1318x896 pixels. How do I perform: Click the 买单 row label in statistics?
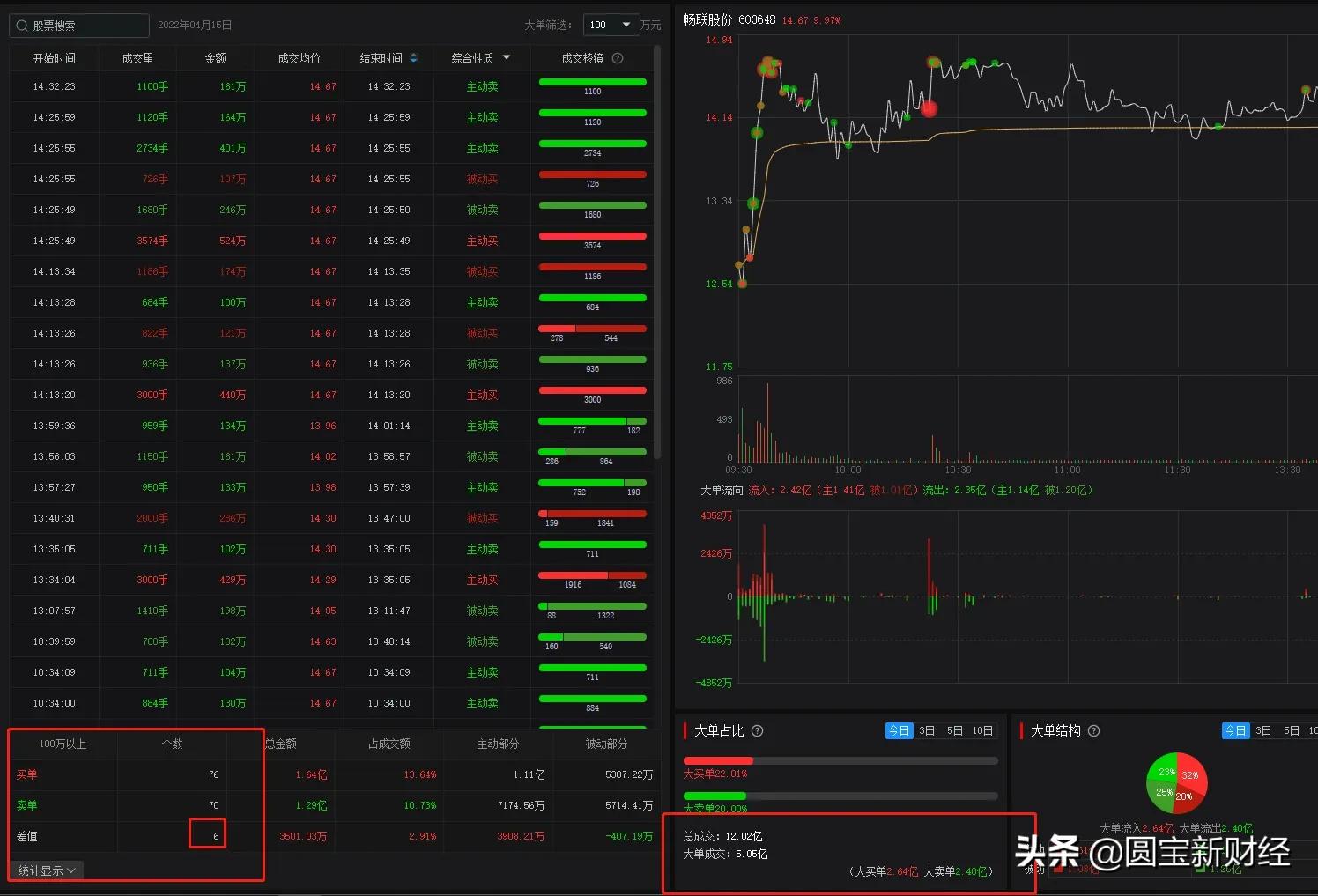coord(26,774)
